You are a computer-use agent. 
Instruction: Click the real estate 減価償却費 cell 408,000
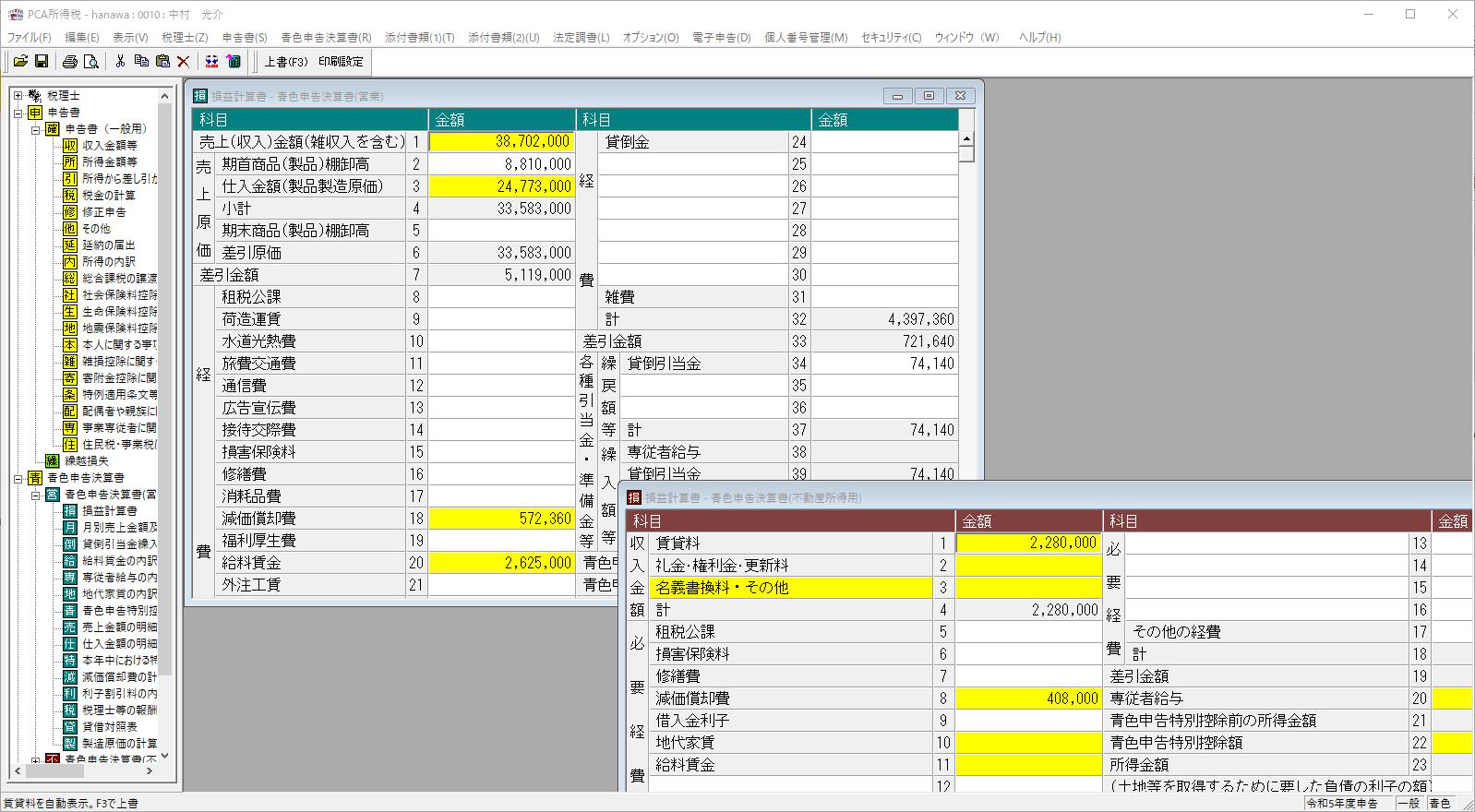(1028, 699)
